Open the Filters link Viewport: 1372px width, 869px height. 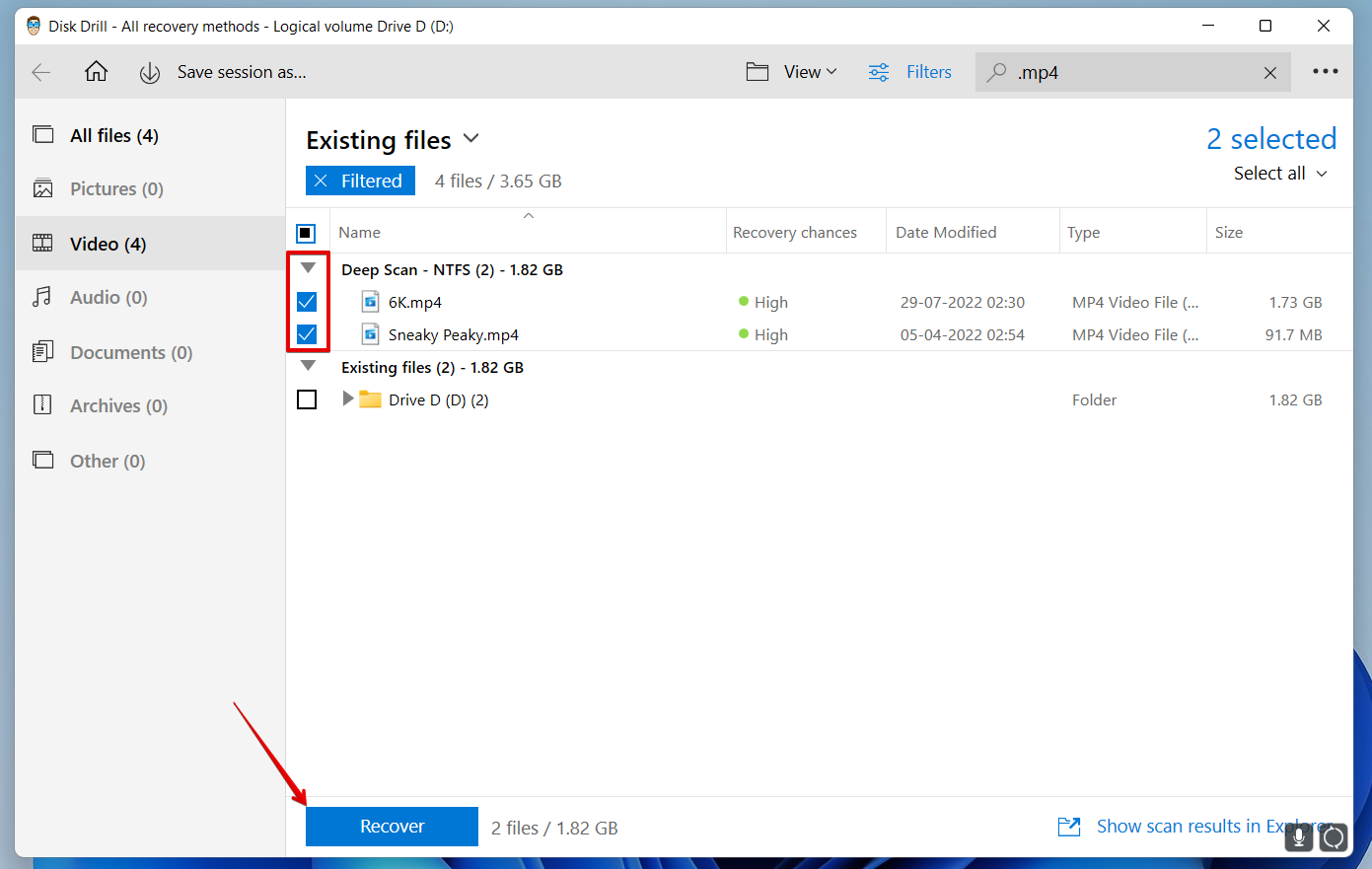click(929, 72)
